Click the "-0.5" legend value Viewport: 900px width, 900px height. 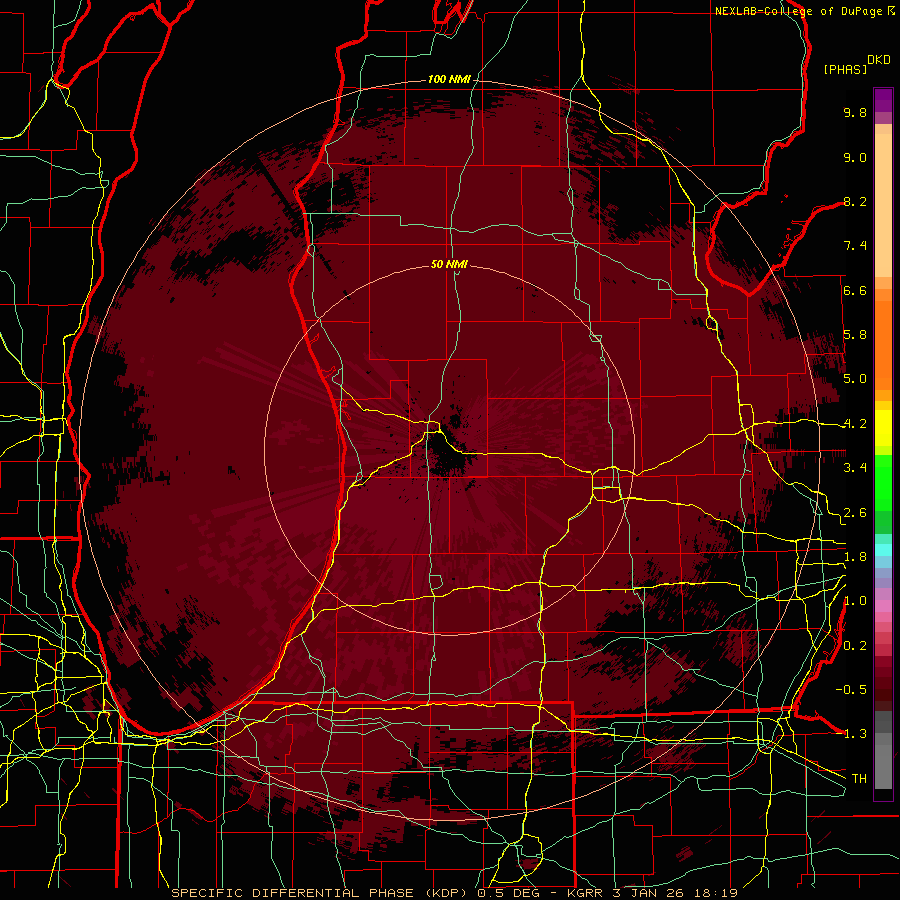coord(851,689)
